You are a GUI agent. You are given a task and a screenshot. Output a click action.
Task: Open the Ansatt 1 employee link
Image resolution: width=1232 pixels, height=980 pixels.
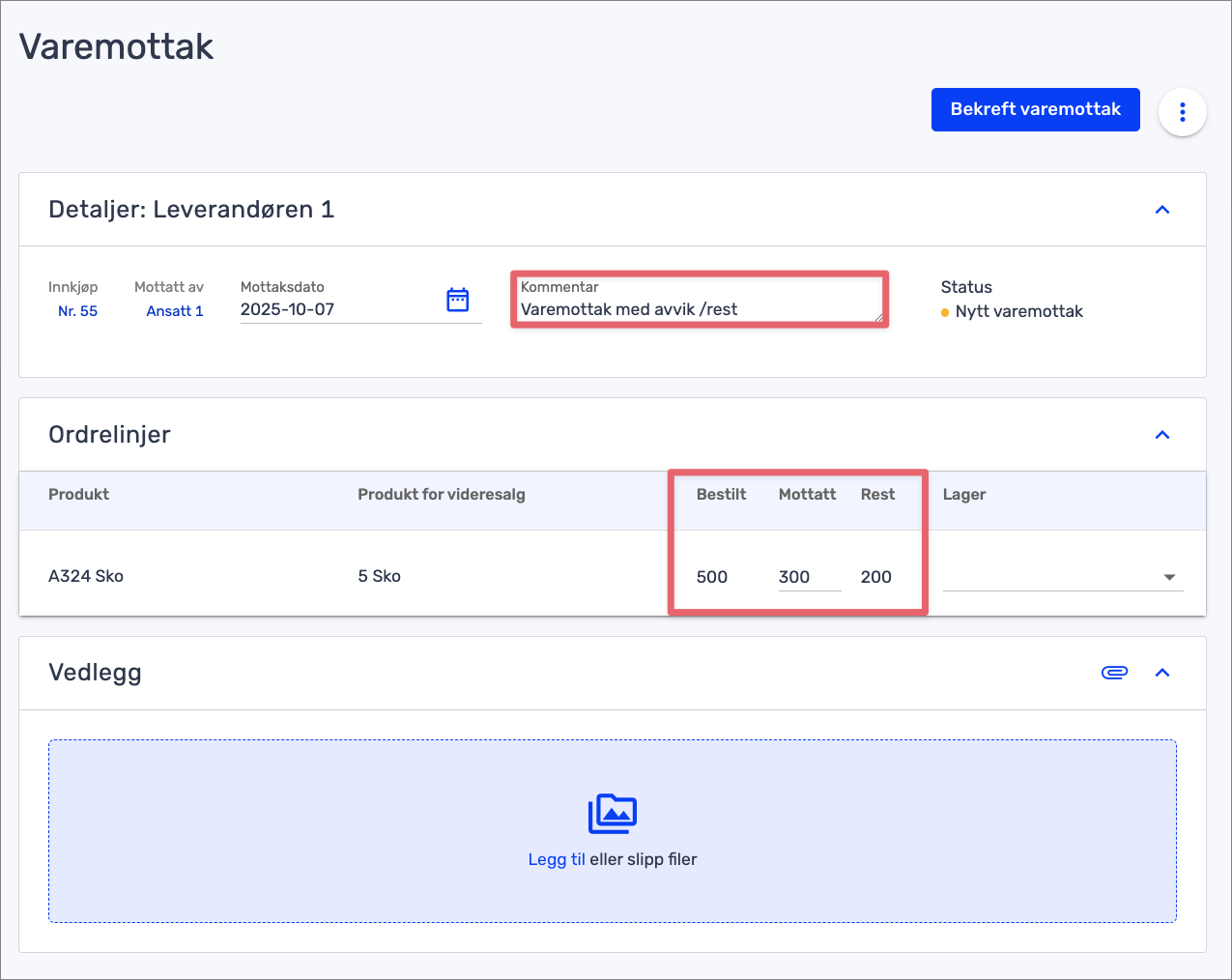[x=175, y=311]
